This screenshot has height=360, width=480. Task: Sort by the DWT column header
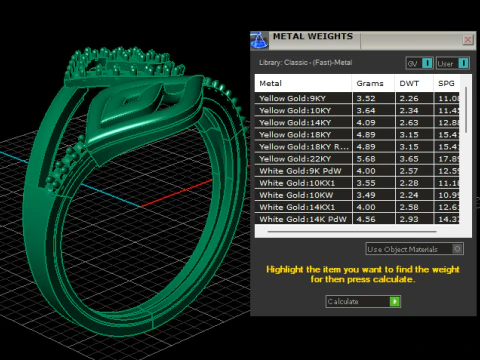coord(414,83)
